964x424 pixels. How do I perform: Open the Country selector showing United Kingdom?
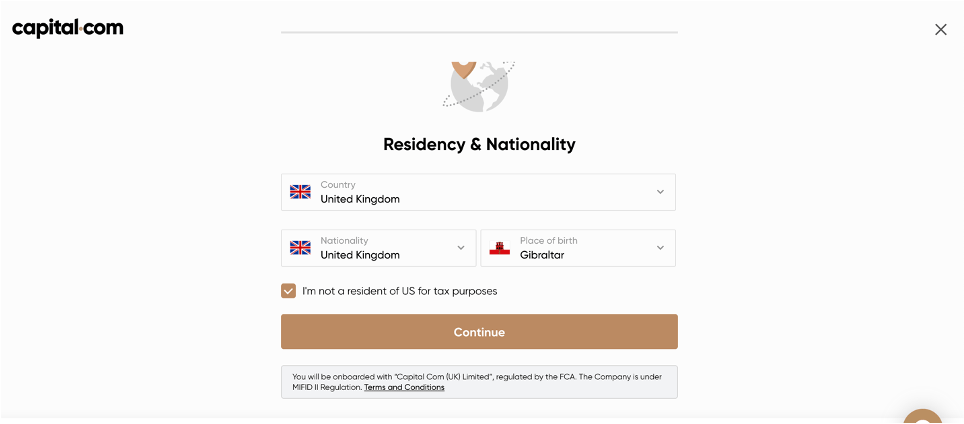pyautogui.click(x=478, y=192)
